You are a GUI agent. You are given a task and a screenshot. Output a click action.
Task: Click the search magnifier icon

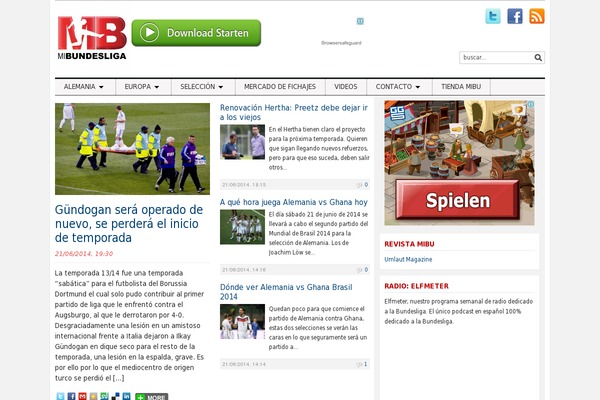tap(538, 57)
